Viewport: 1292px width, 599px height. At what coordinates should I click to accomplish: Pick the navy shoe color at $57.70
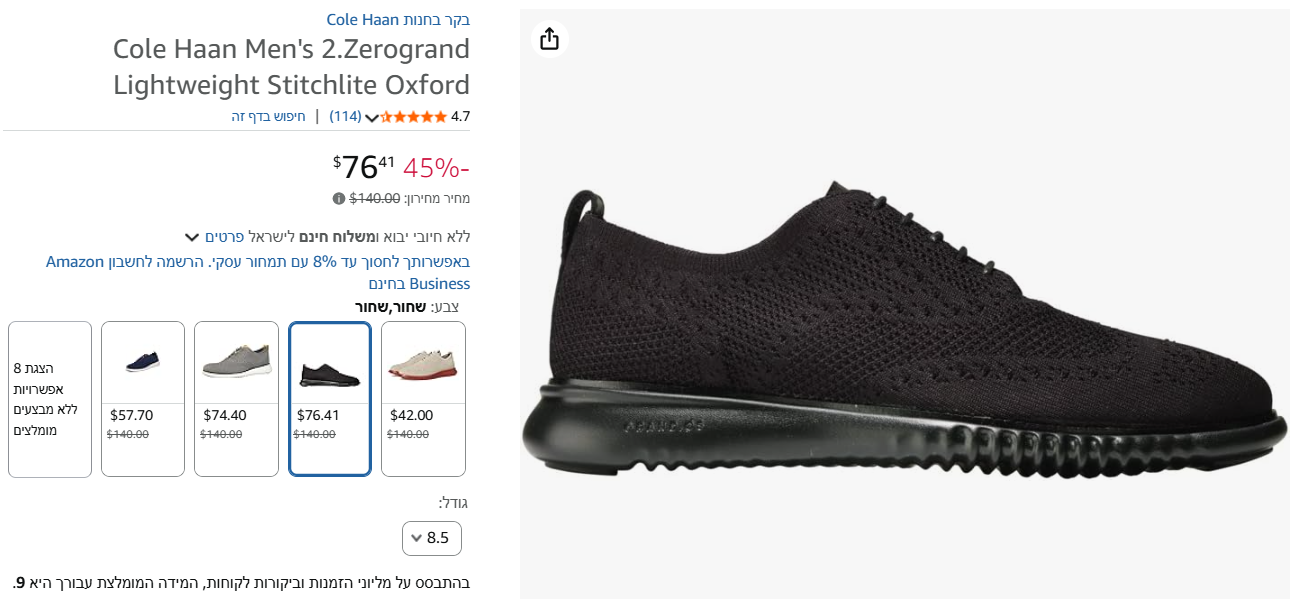[x=143, y=398]
